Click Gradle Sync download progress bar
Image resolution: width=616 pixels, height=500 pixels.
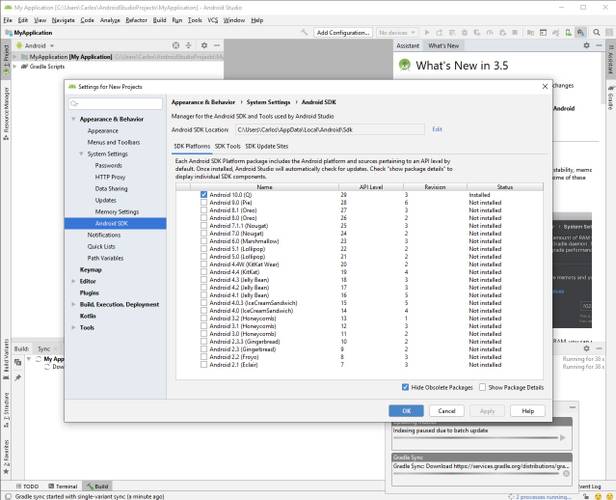(475, 474)
